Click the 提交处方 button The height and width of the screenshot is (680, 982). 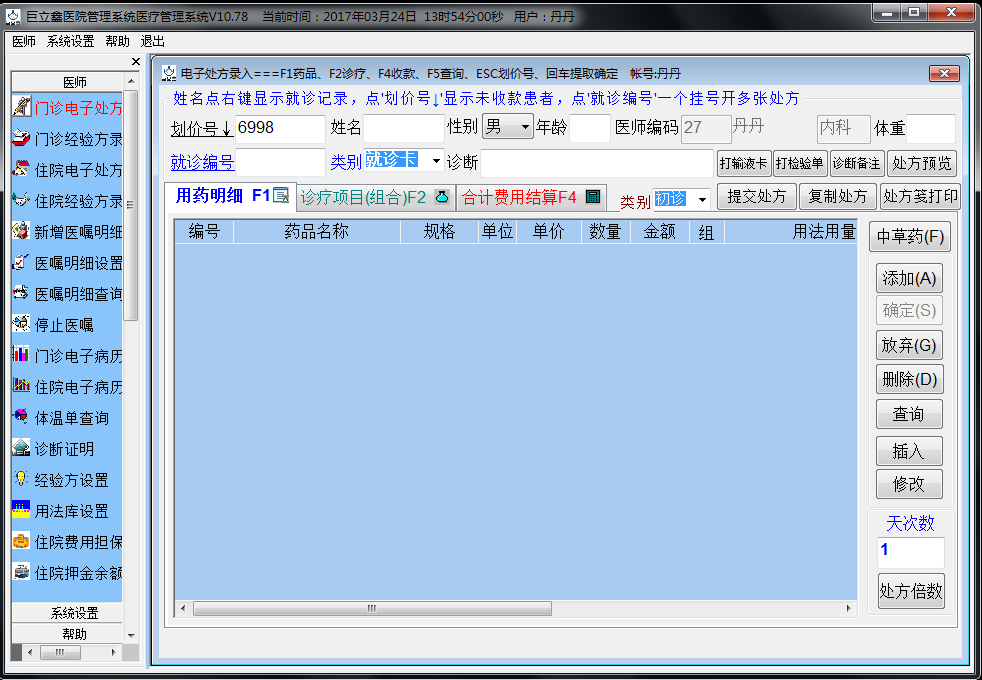tap(756, 197)
